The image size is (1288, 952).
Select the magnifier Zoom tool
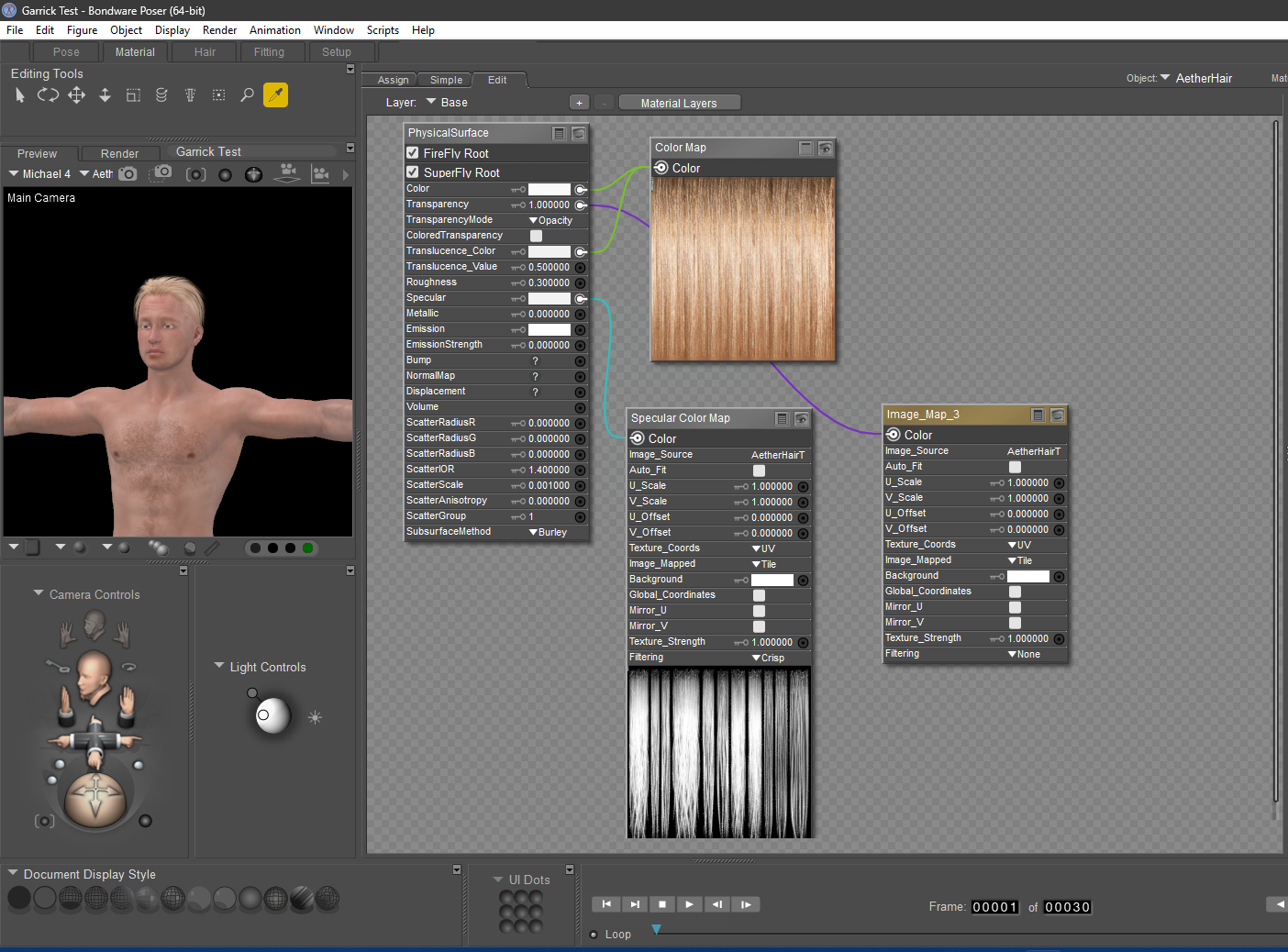(x=247, y=95)
